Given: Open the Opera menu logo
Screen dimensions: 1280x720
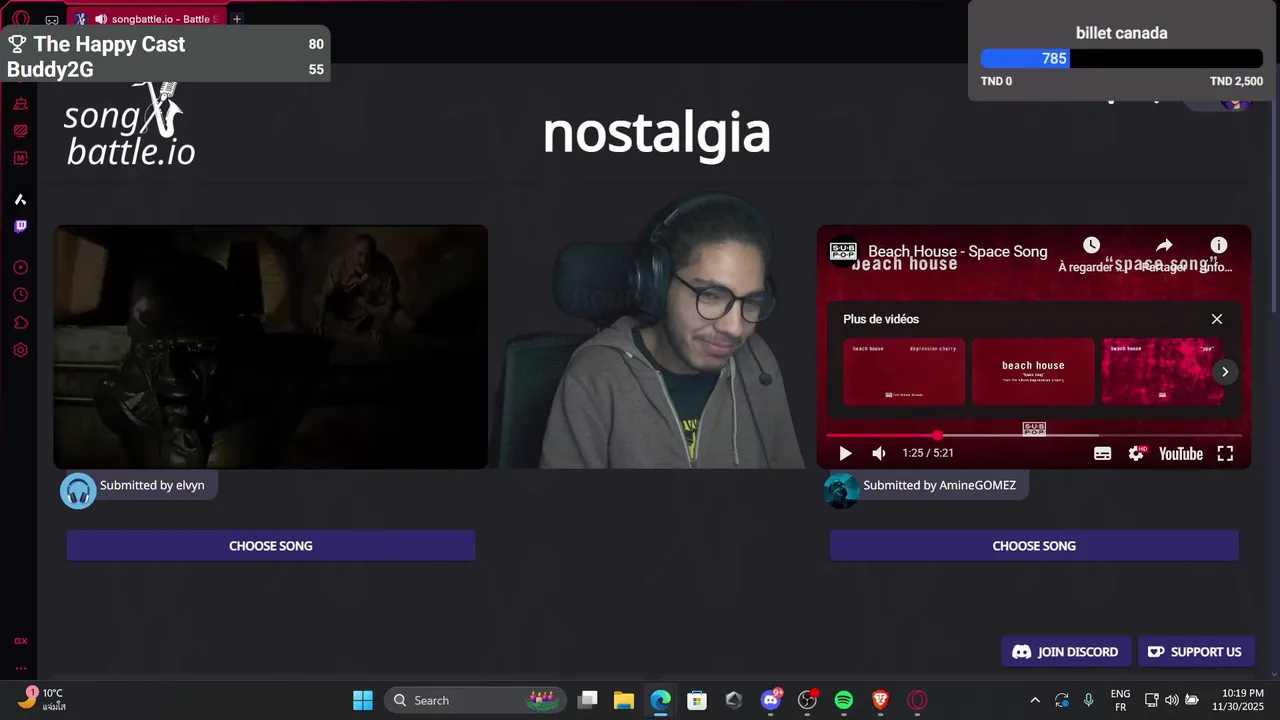Looking at the screenshot, I should (x=20, y=19).
